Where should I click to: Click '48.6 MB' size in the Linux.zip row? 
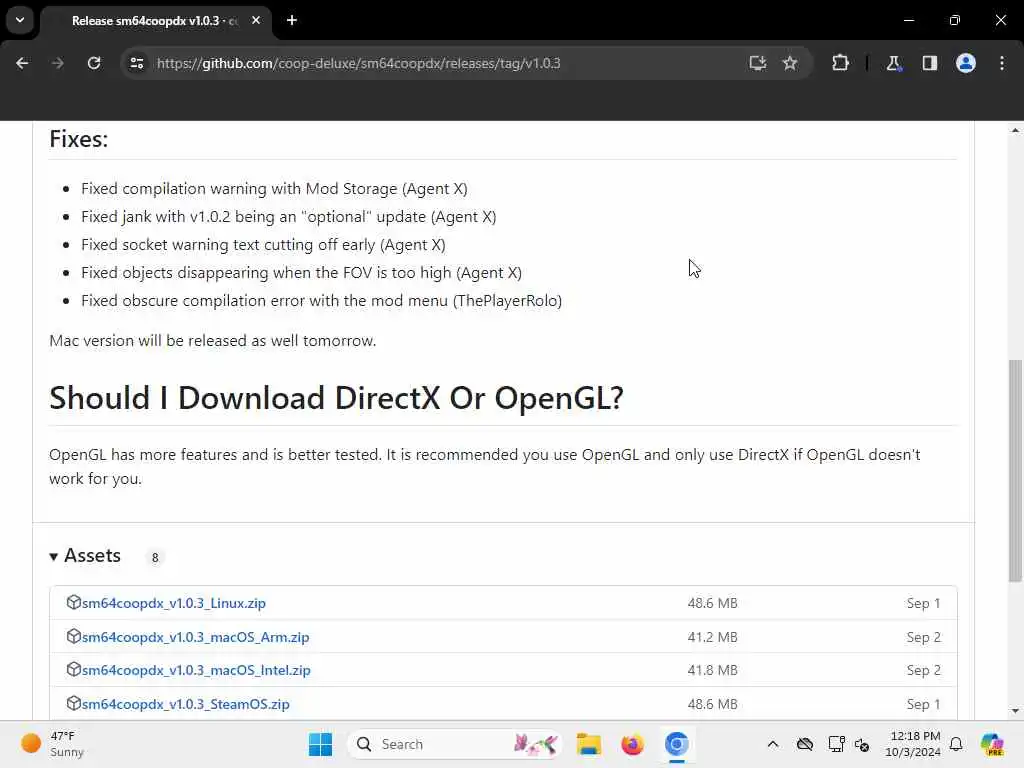[x=712, y=603]
